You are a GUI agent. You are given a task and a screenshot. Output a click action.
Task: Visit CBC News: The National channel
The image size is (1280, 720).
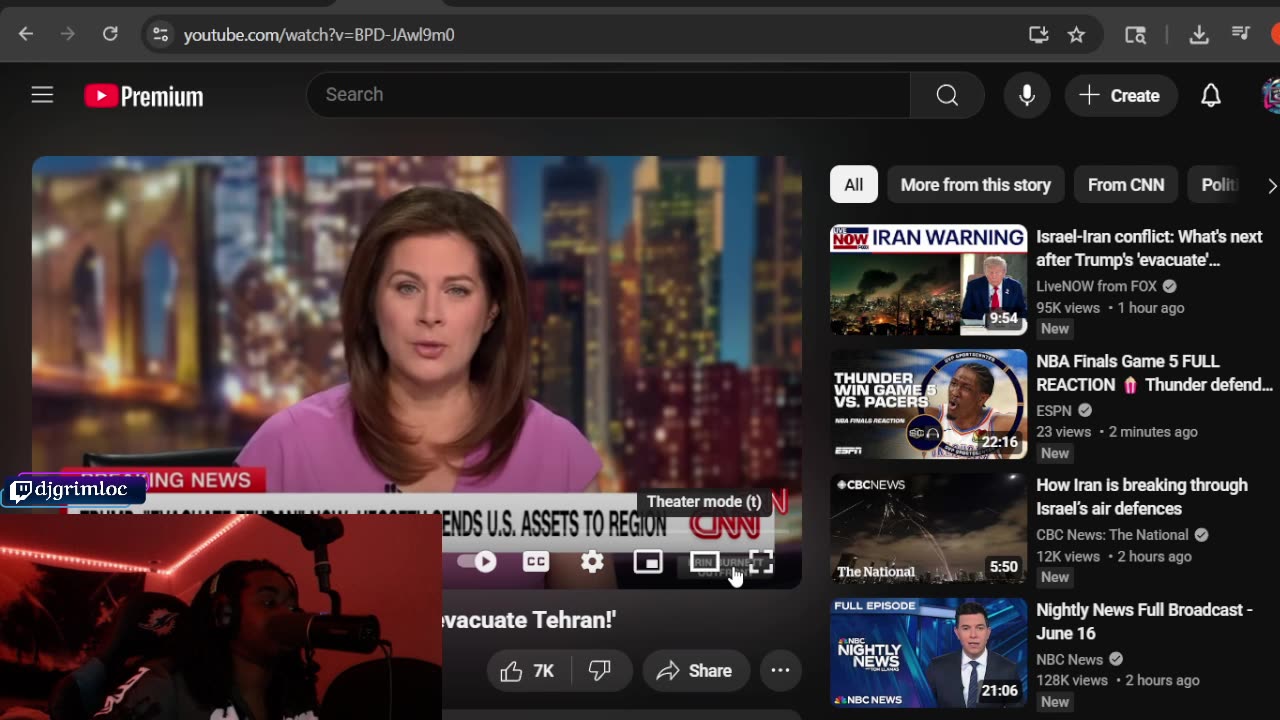pos(1112,535)
